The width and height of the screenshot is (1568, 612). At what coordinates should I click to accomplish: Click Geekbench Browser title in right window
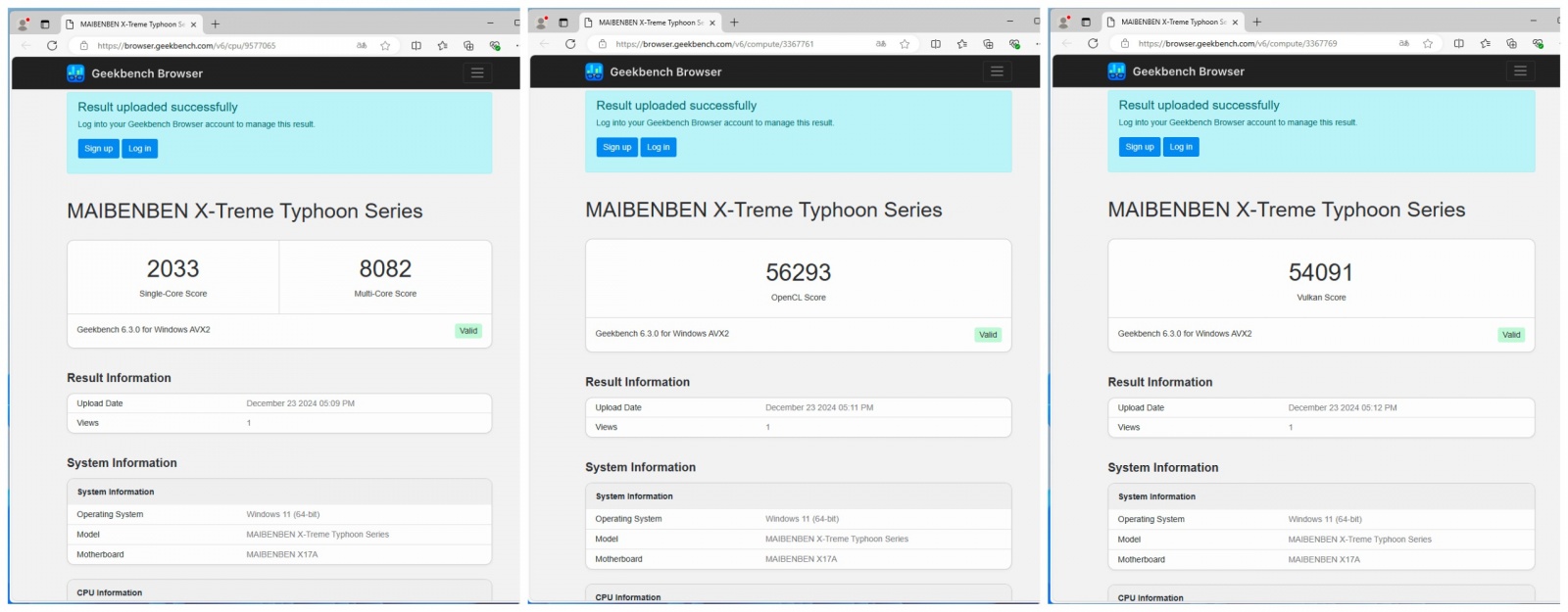point(1188,71)
